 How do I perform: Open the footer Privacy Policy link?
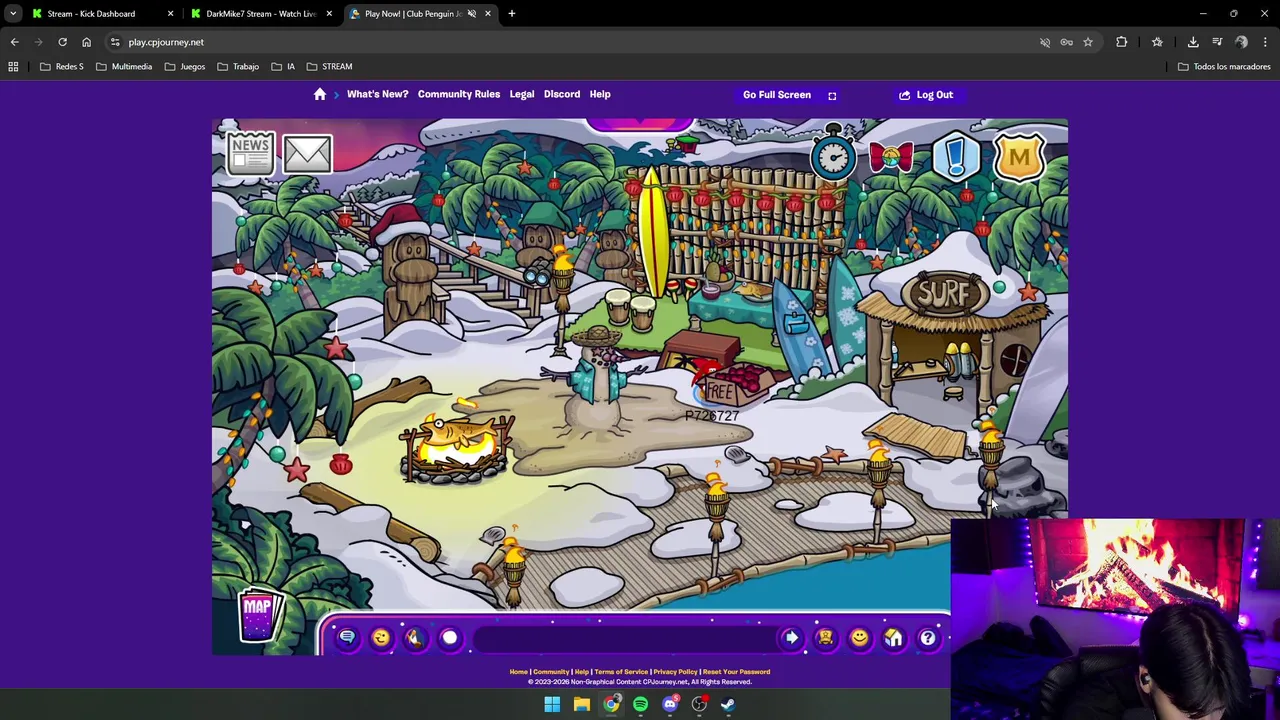[675, 672]
